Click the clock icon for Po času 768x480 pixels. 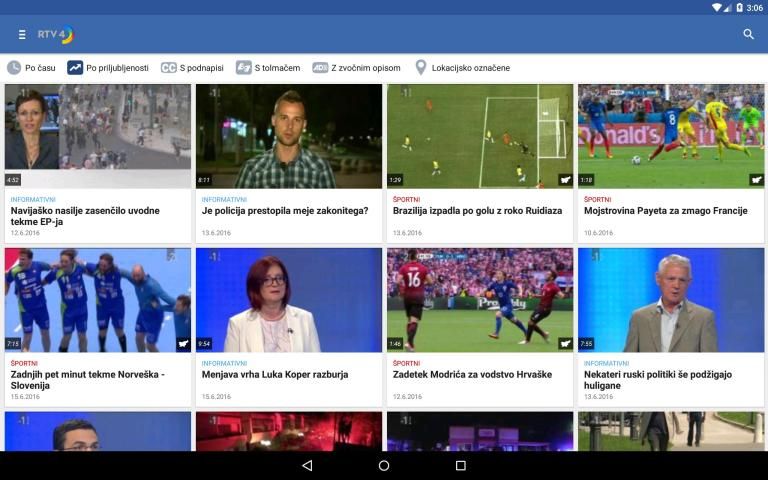point(14,68)
